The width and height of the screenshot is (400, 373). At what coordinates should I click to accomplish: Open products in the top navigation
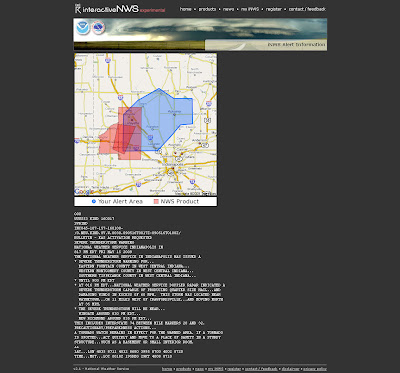(207, 9)
